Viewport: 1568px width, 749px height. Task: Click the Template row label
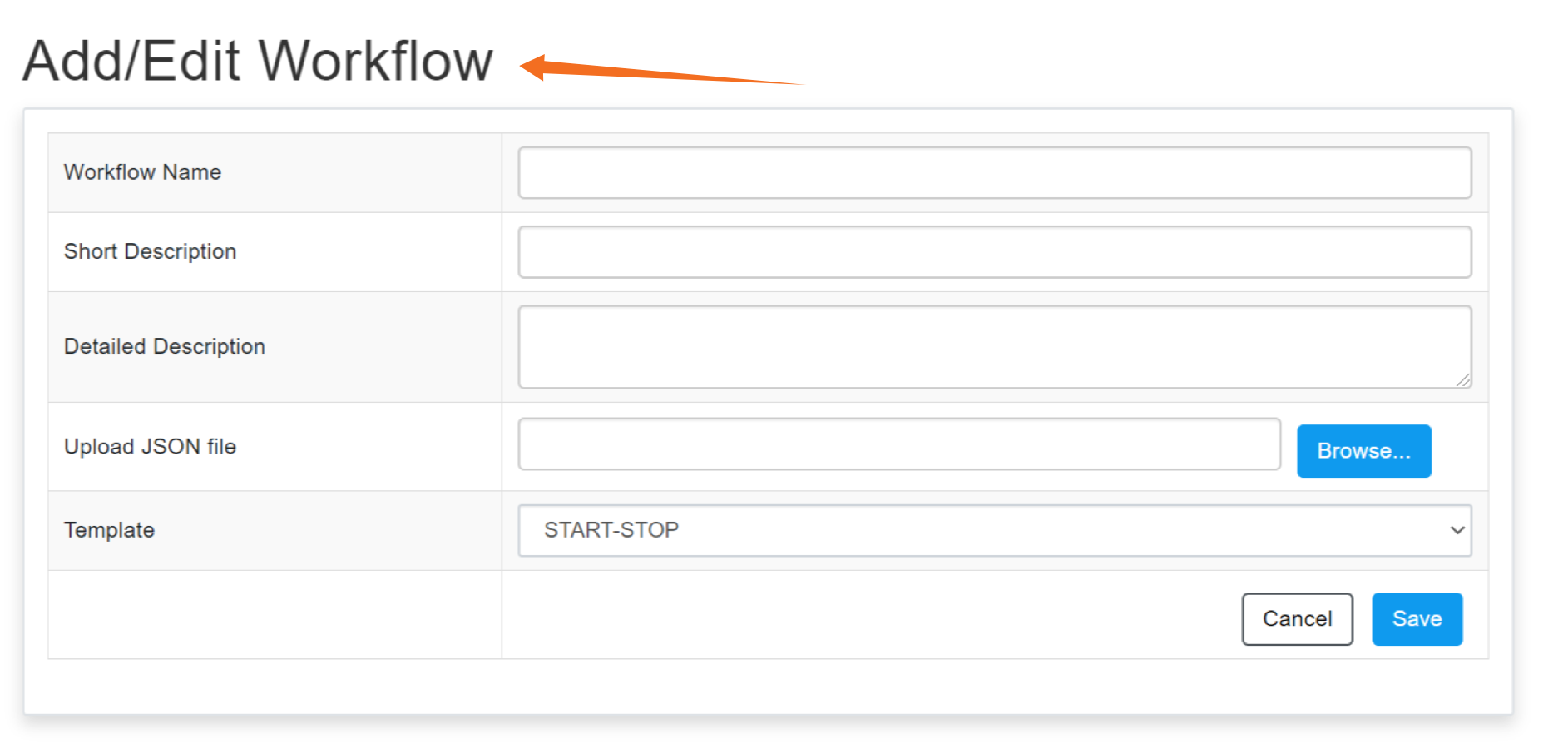[108, 530]
